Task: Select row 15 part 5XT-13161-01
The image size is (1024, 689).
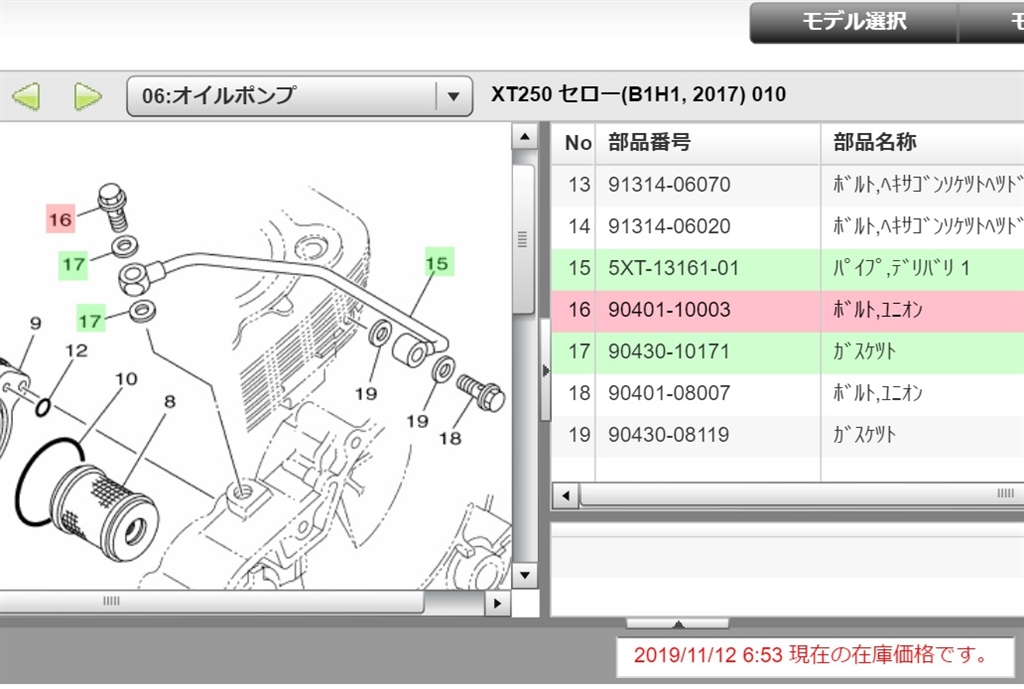Action: 788,268
